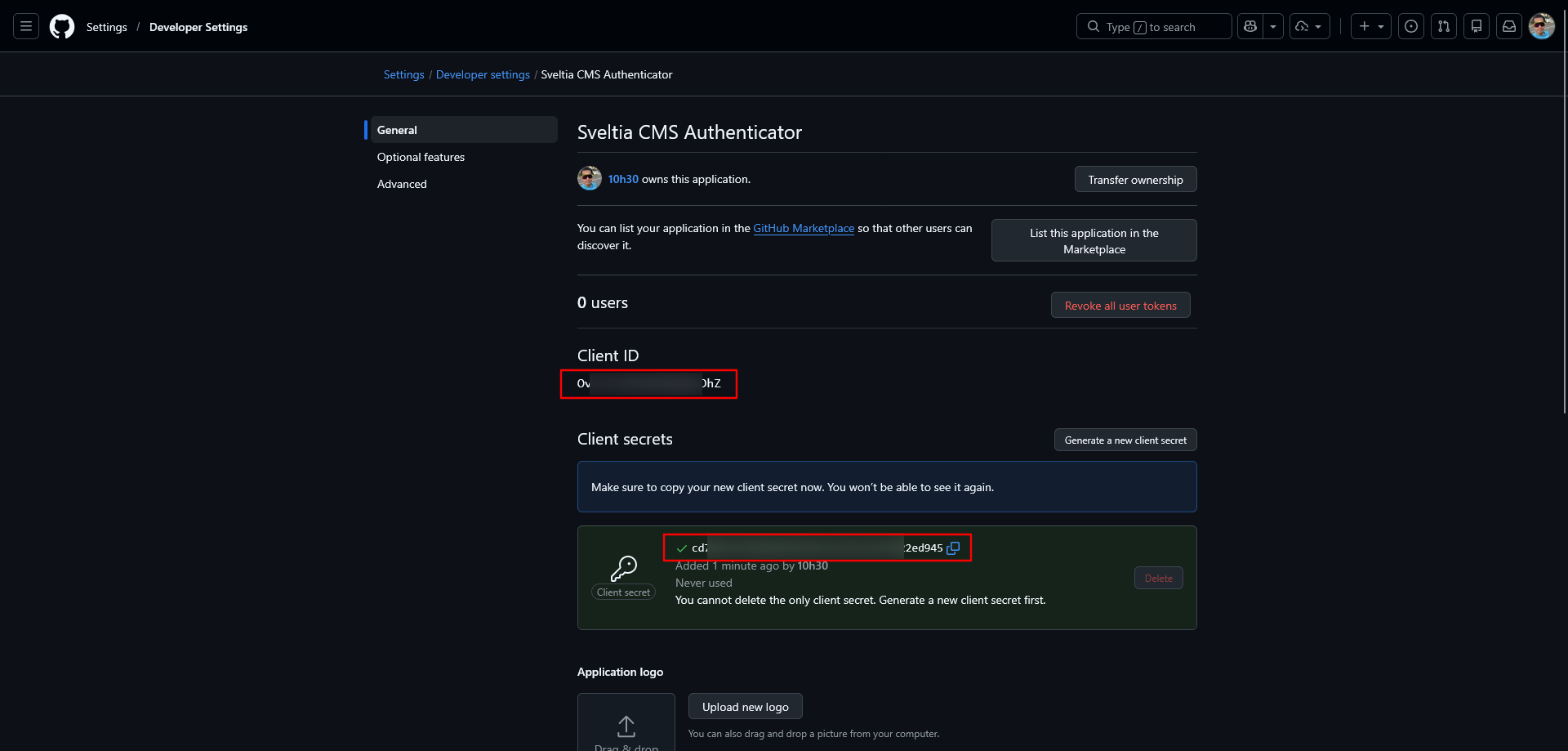Click the owner avatar next to 10h30
The height and width of the screenshot is (751, 1568).
pos(590,178)
